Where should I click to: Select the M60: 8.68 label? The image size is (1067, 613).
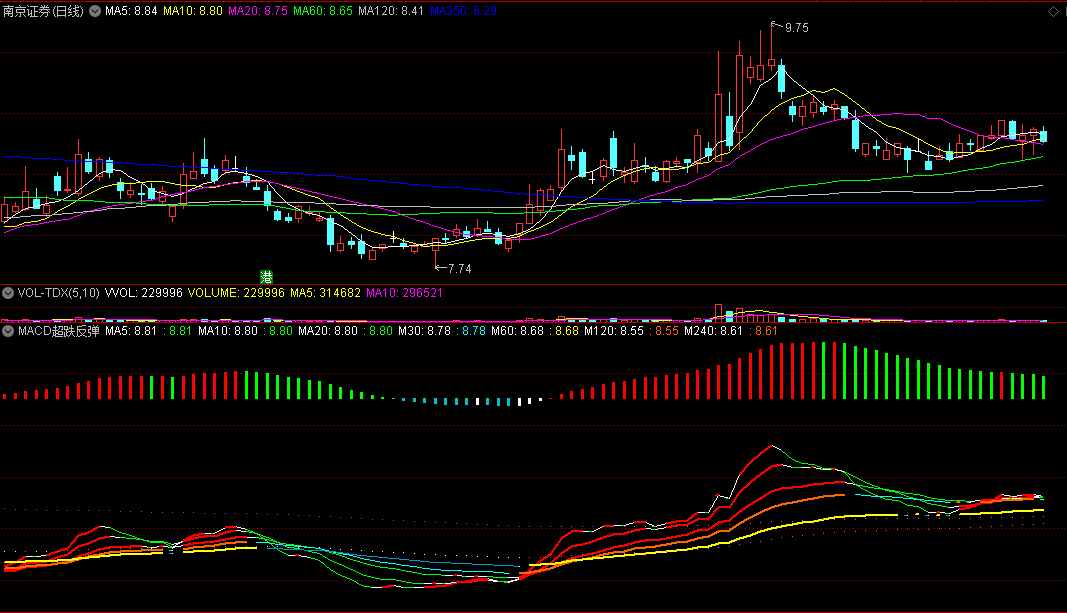pos(517,331)
